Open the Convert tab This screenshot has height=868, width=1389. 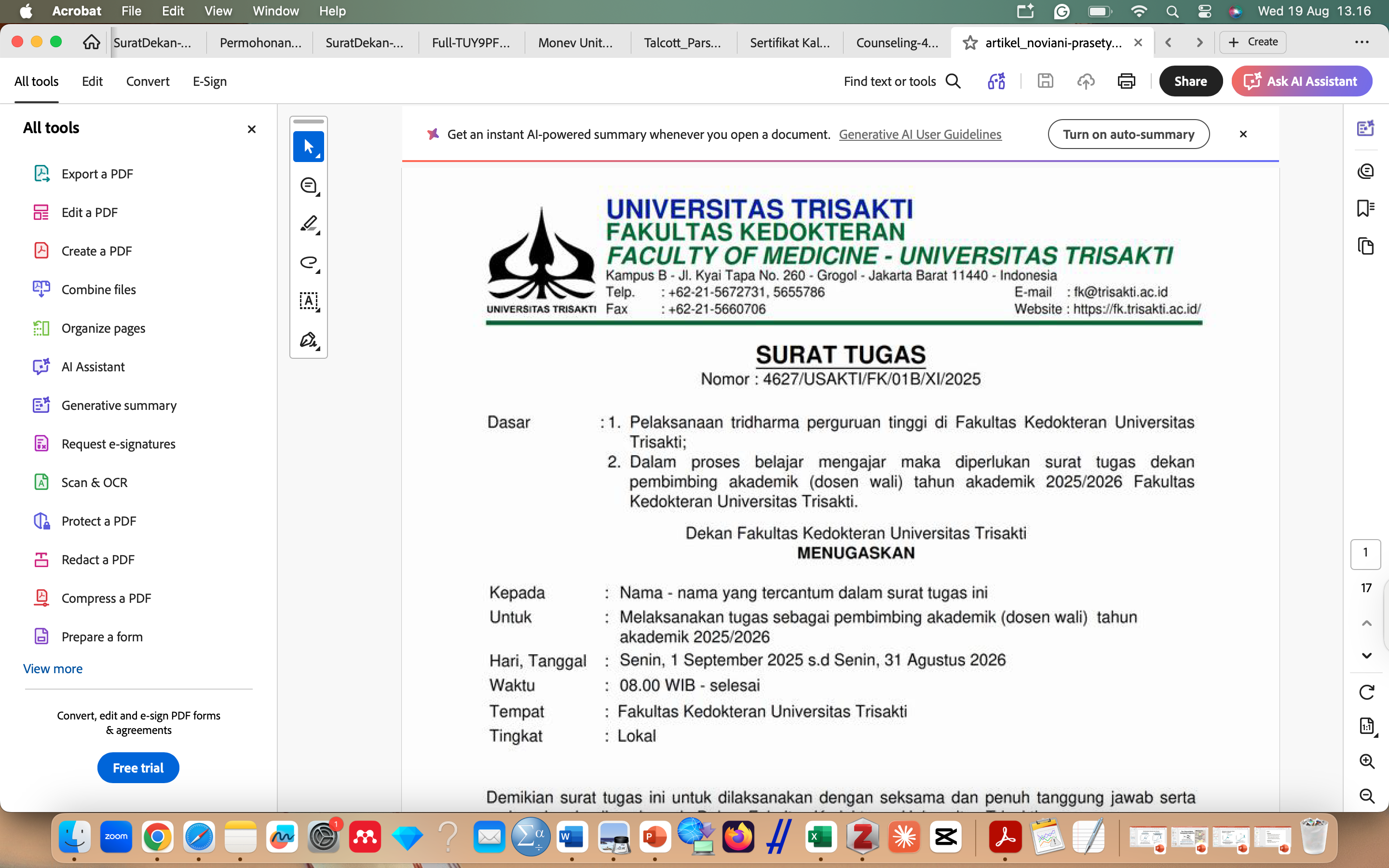(148, 81)
